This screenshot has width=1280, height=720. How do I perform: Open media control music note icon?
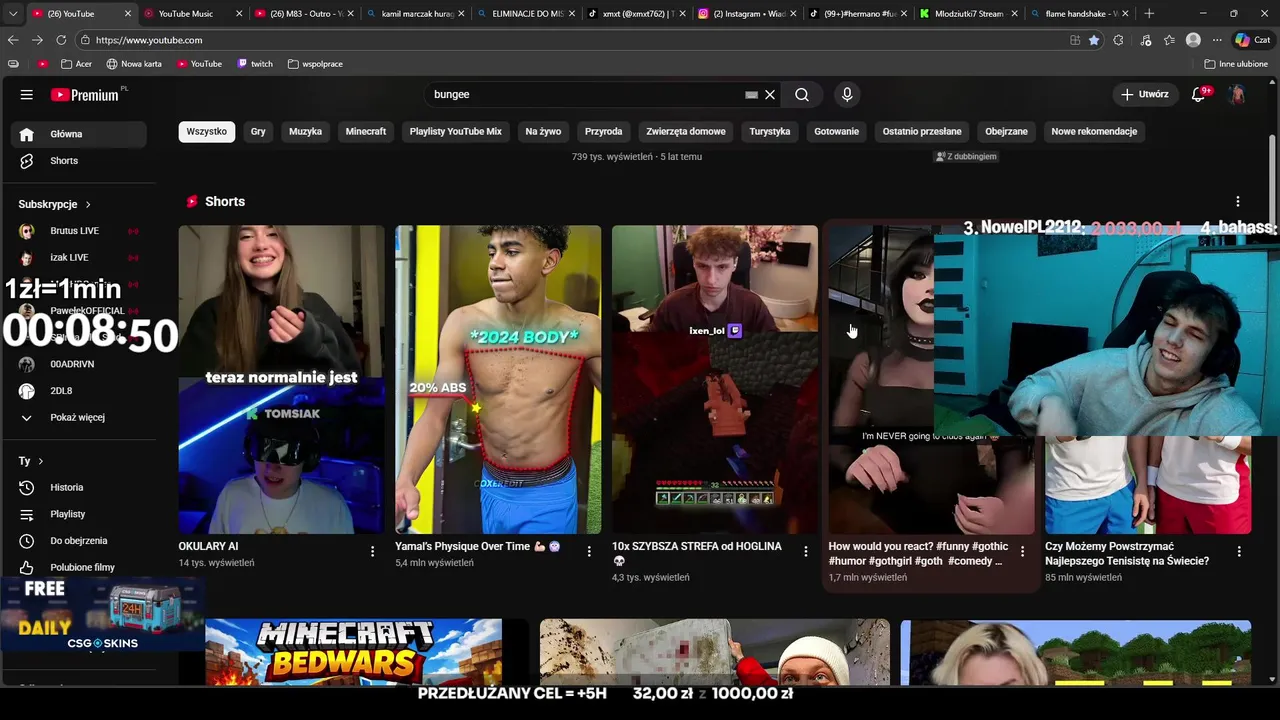click(1145, 40)
